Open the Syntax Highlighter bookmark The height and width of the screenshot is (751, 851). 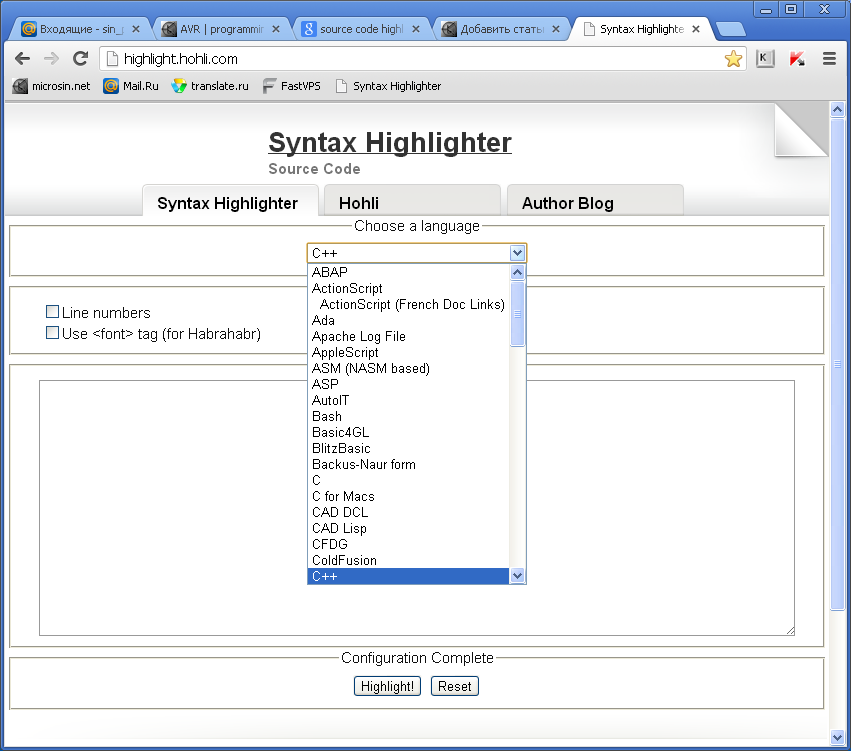click(x=389, y=86)
